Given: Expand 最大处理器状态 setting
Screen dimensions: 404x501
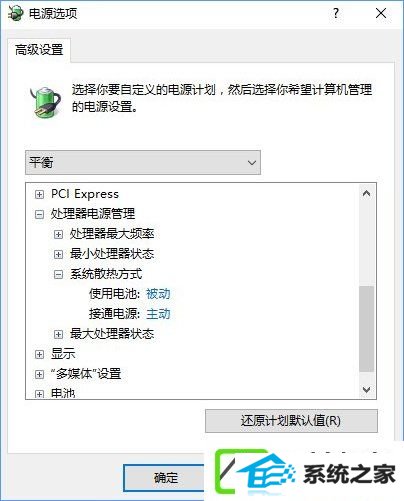Looking at the screenshot, I should click(58, 334).
